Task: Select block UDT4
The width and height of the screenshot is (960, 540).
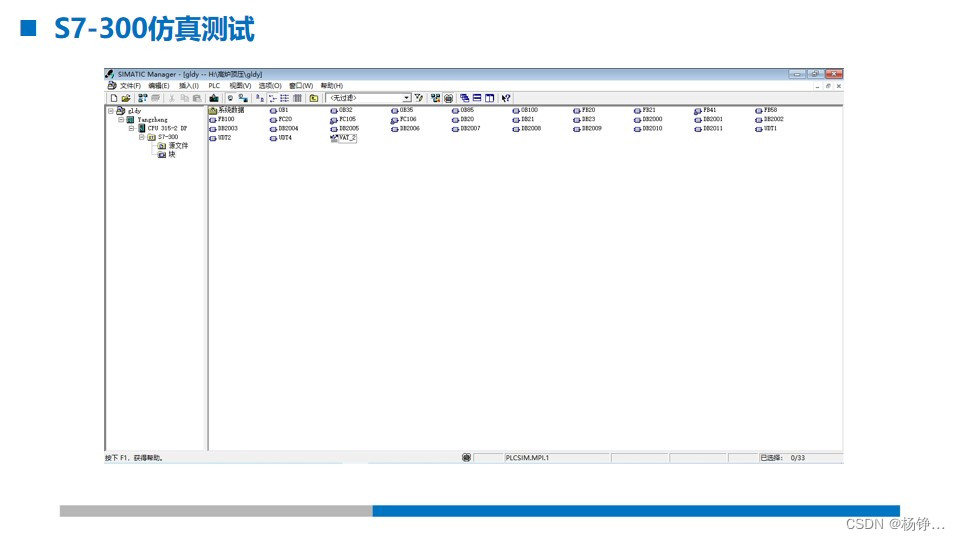Action: (x=281, y=138)
